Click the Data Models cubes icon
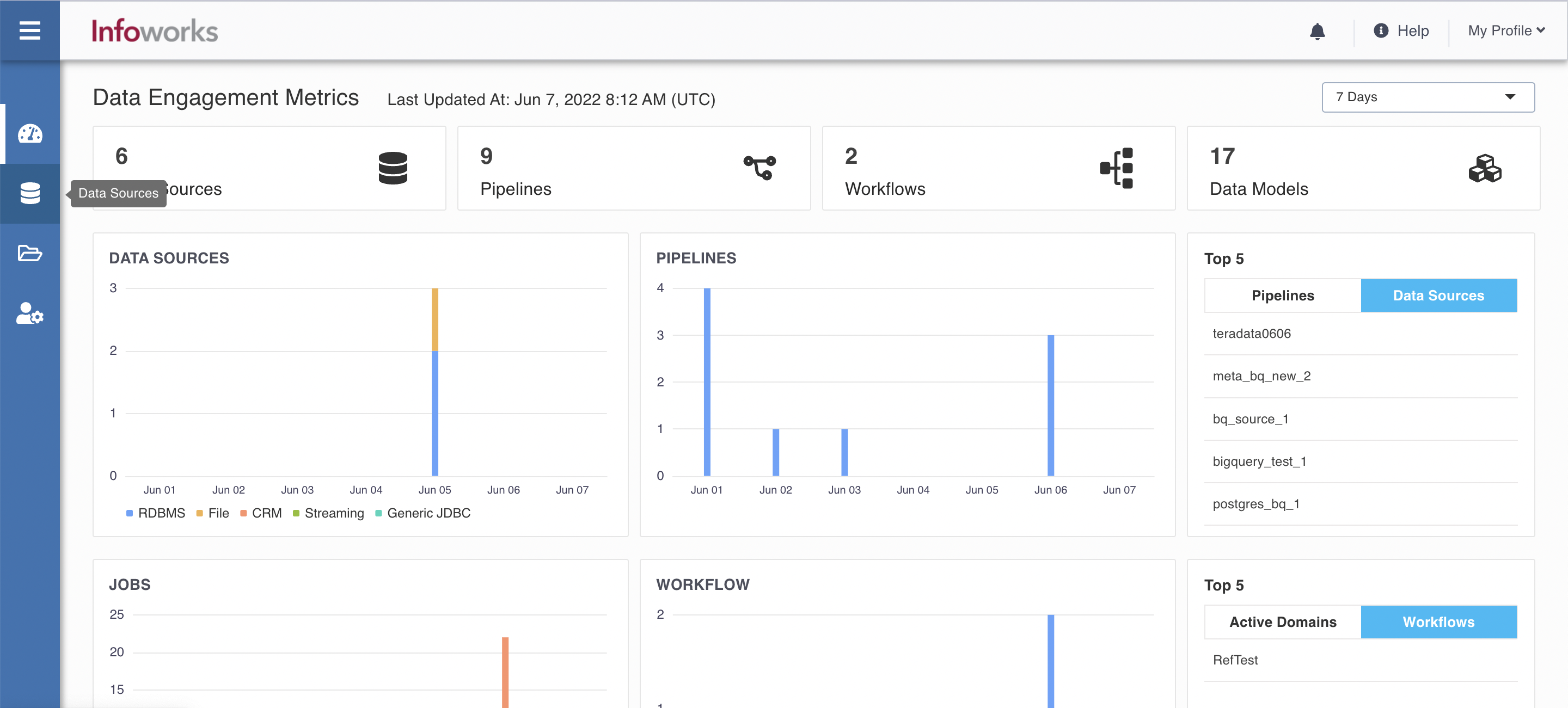This screenshot has width=1568, height=708. pos(1485,169)
